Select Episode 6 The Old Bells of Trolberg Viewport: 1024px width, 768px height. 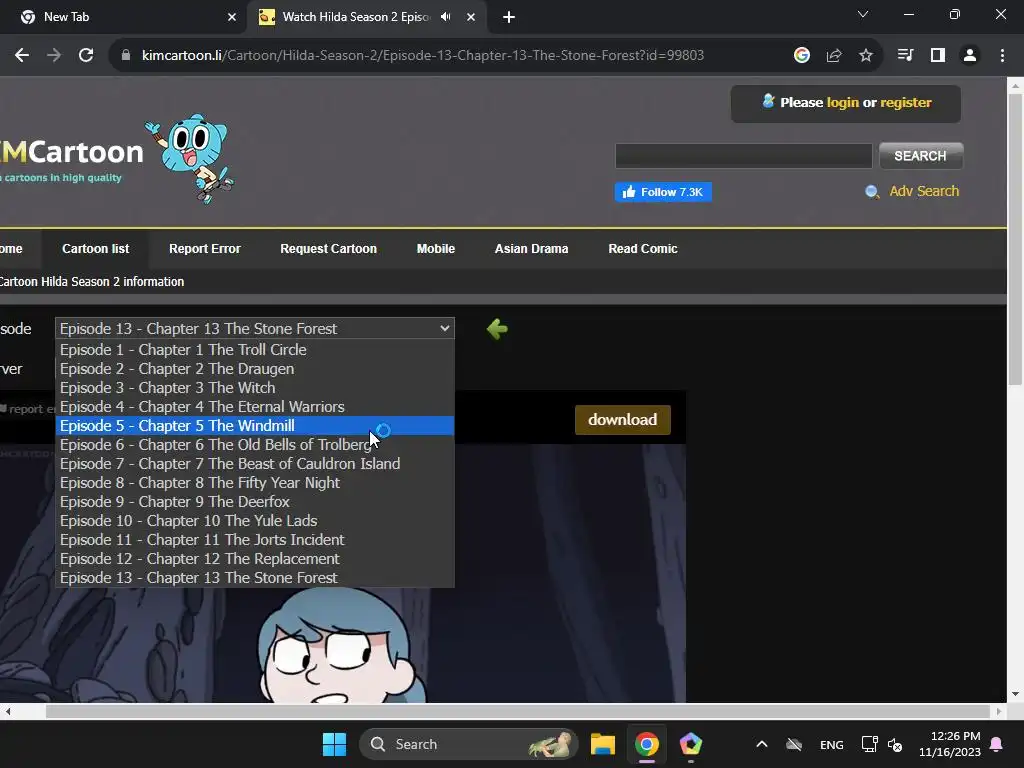click(x=255, y=444)
